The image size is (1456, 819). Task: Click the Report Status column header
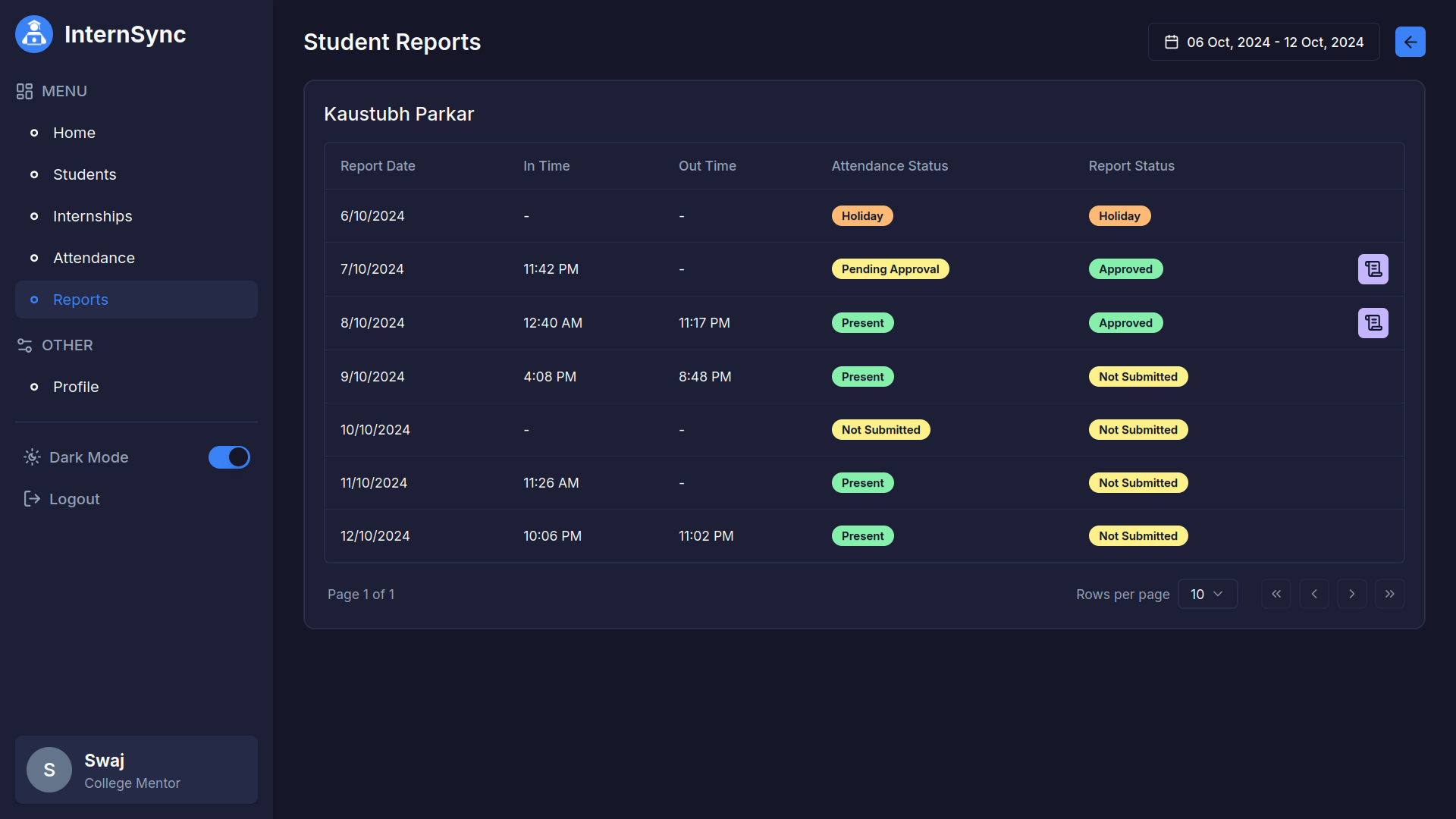[1131, 166]
